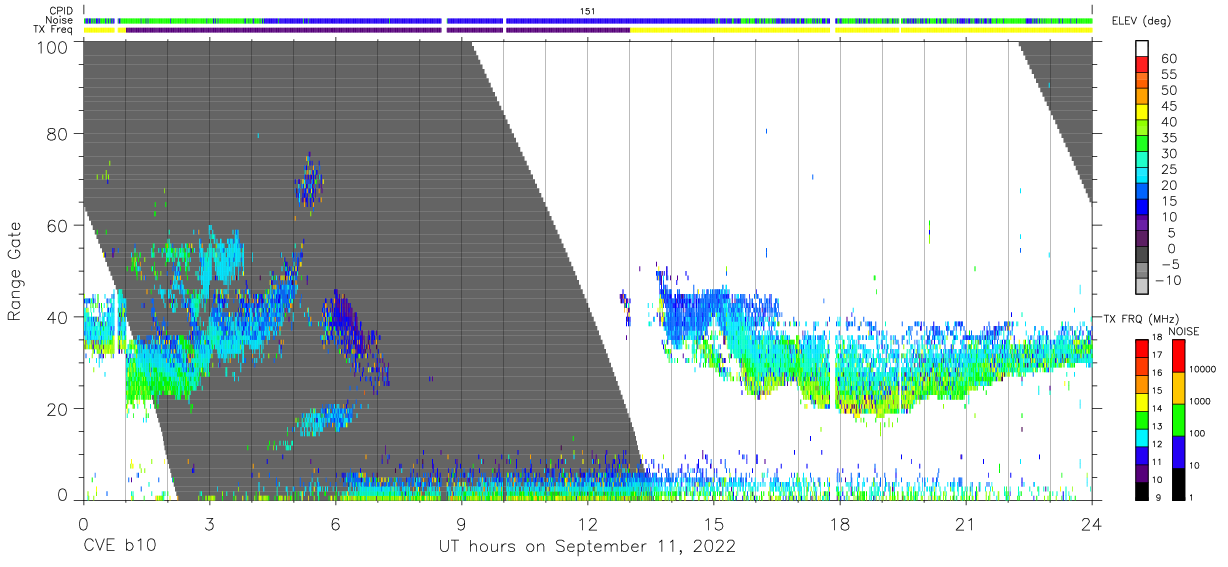Click the 'CVE b10' radar beam label

[x=119, y=547]
